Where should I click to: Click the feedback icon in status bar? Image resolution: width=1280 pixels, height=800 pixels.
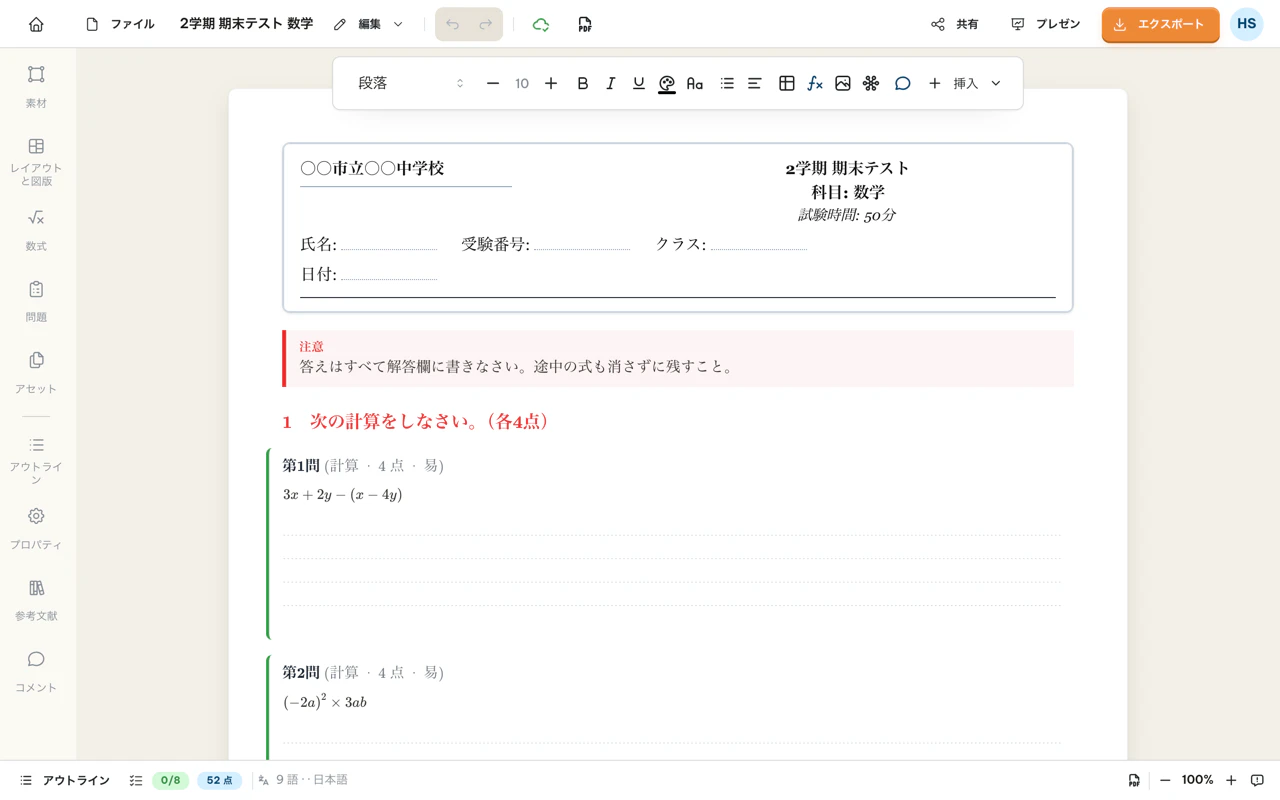(1258, 780)
